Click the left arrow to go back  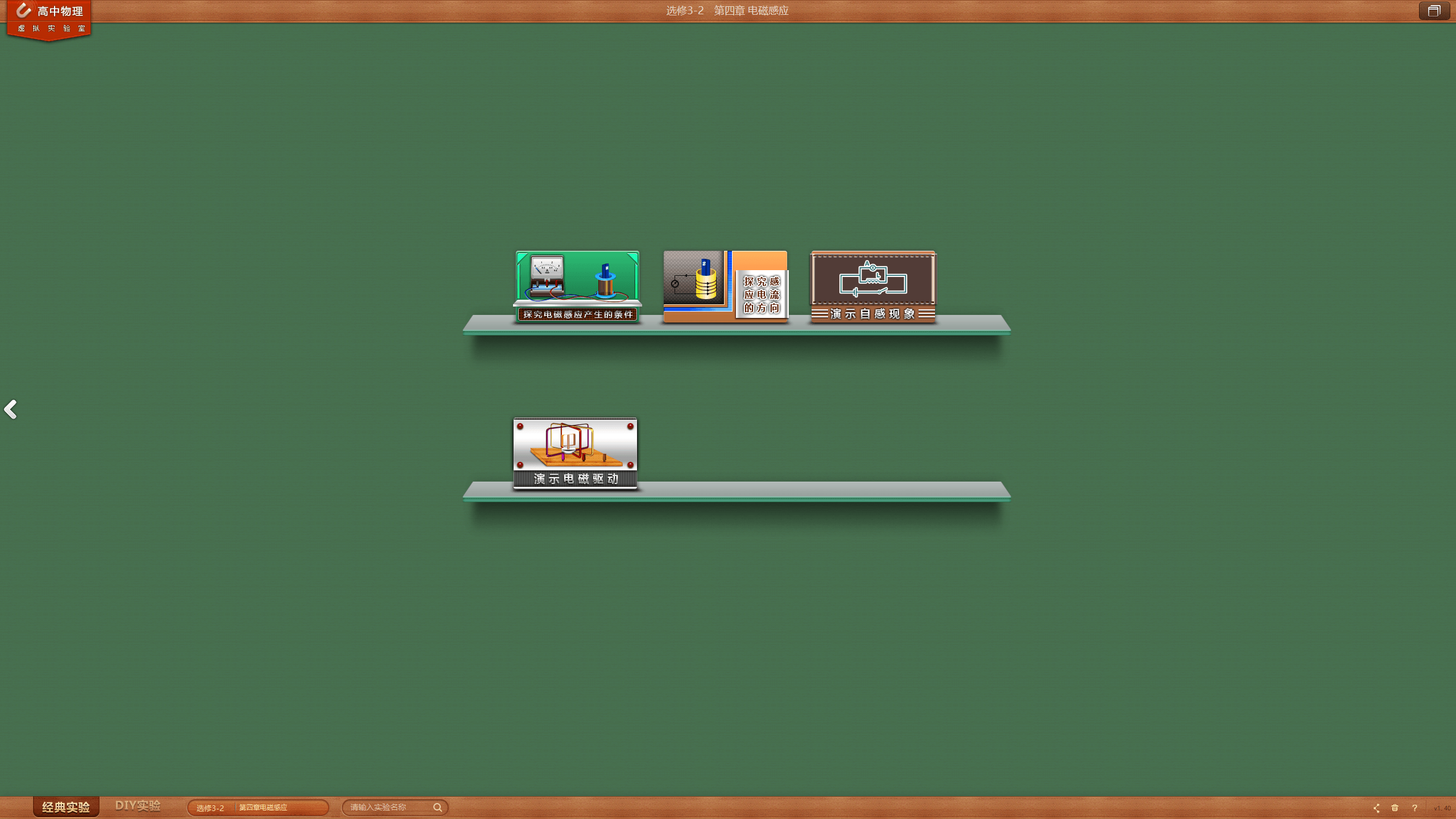point(11,409)
